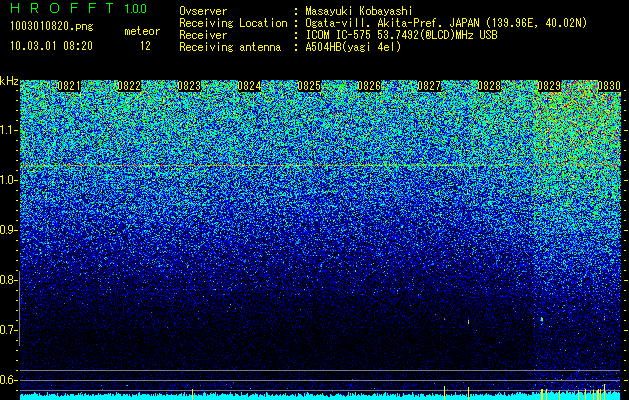This screenshot has width=629, height=400.
Task: Click the 0826 time marker
Action: [x=369, y=86]
